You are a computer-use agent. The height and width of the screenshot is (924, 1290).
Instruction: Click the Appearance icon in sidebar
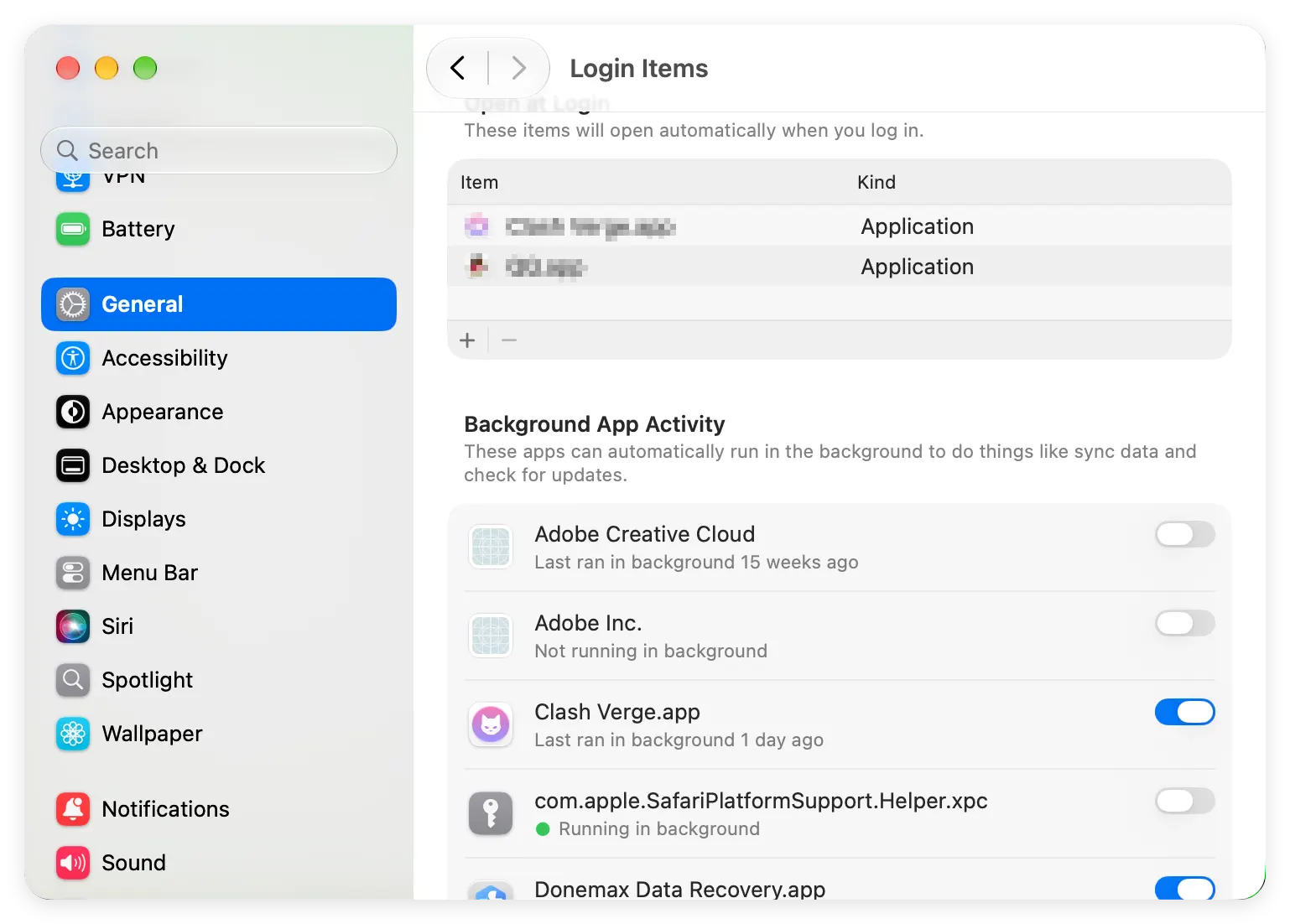73,412
